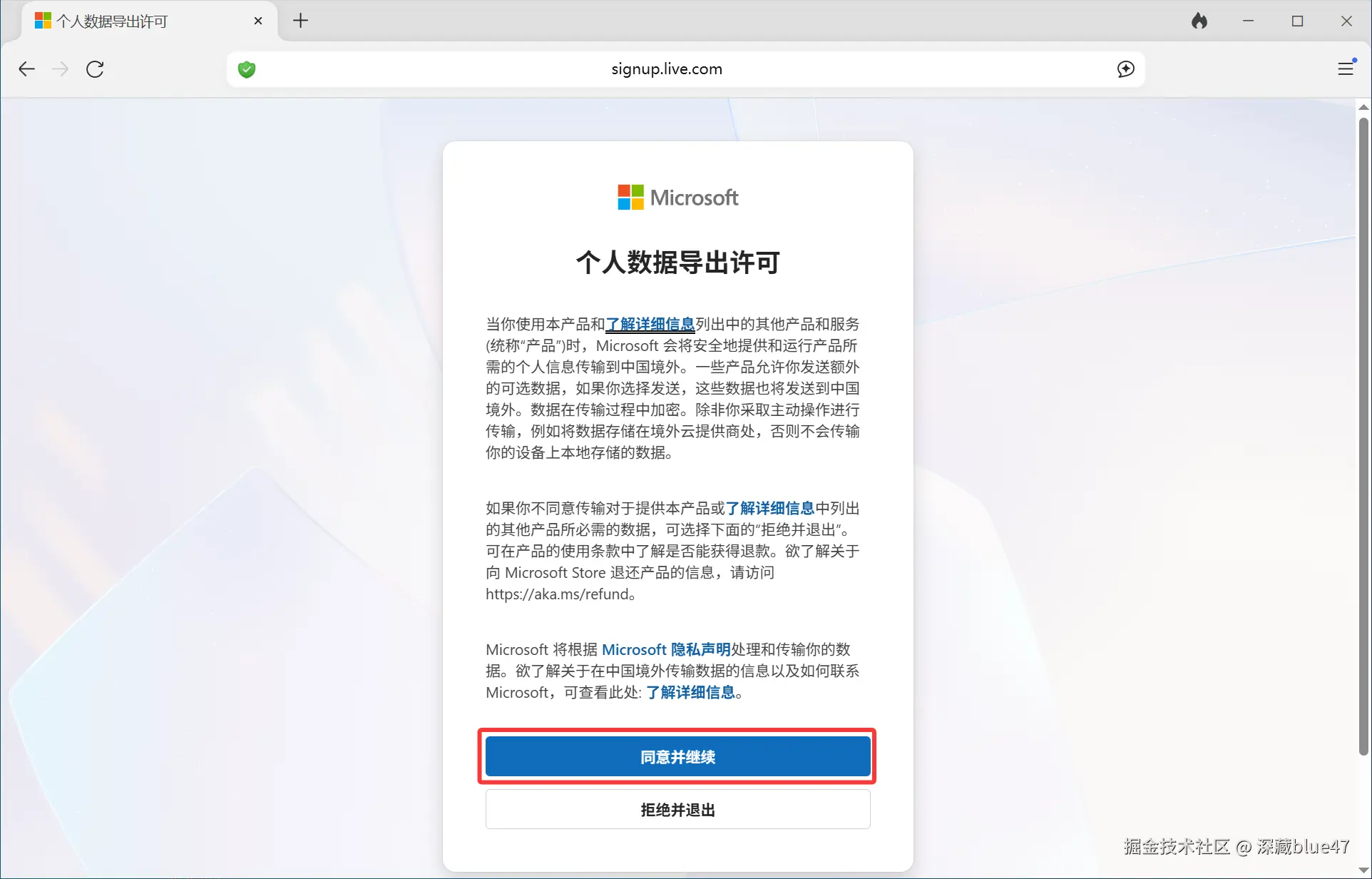This screenshot has width=1372, height=879.
Task: Open the AI chat sparkle icon
Action: click(x=1125, y=69)
